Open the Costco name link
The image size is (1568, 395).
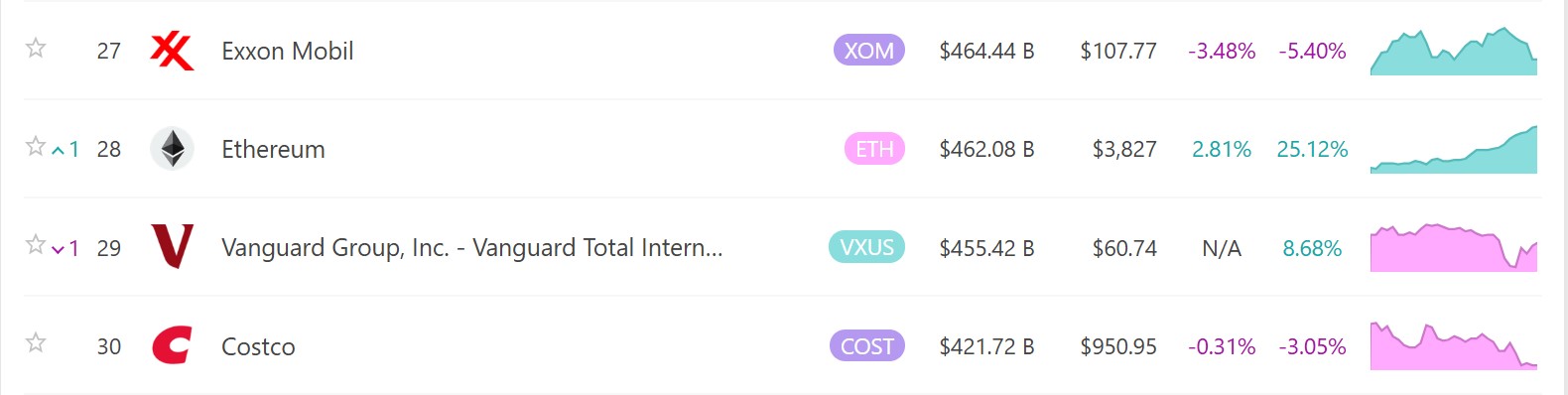tap(258, 346)
